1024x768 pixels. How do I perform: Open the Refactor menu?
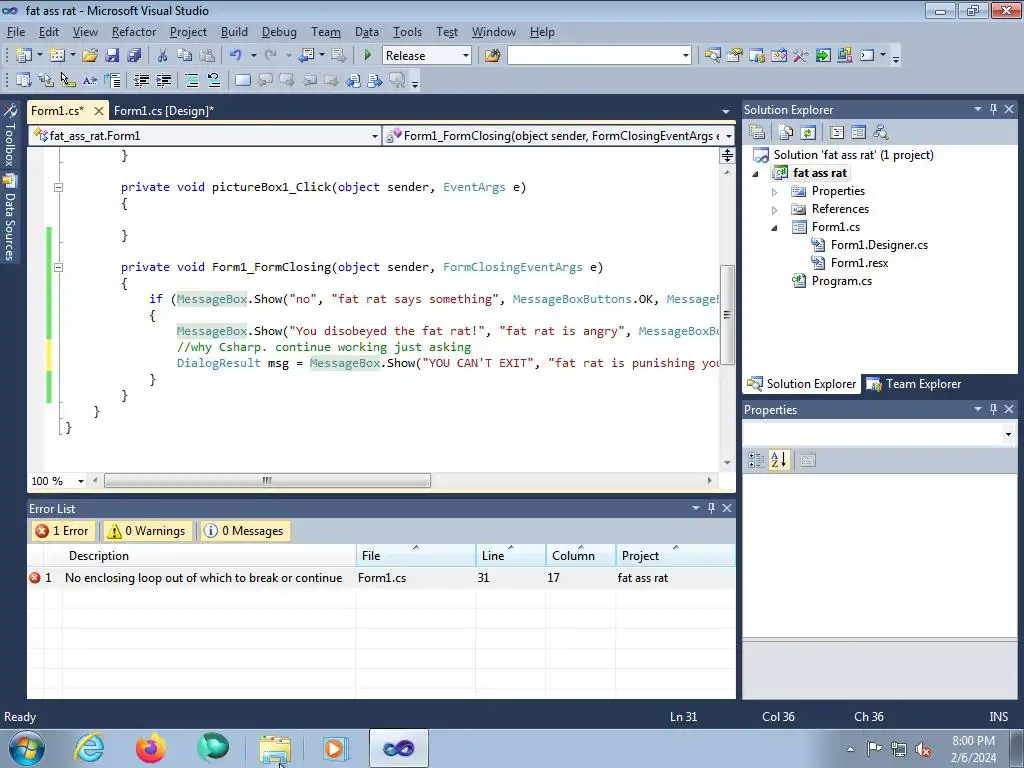point(133,32)
